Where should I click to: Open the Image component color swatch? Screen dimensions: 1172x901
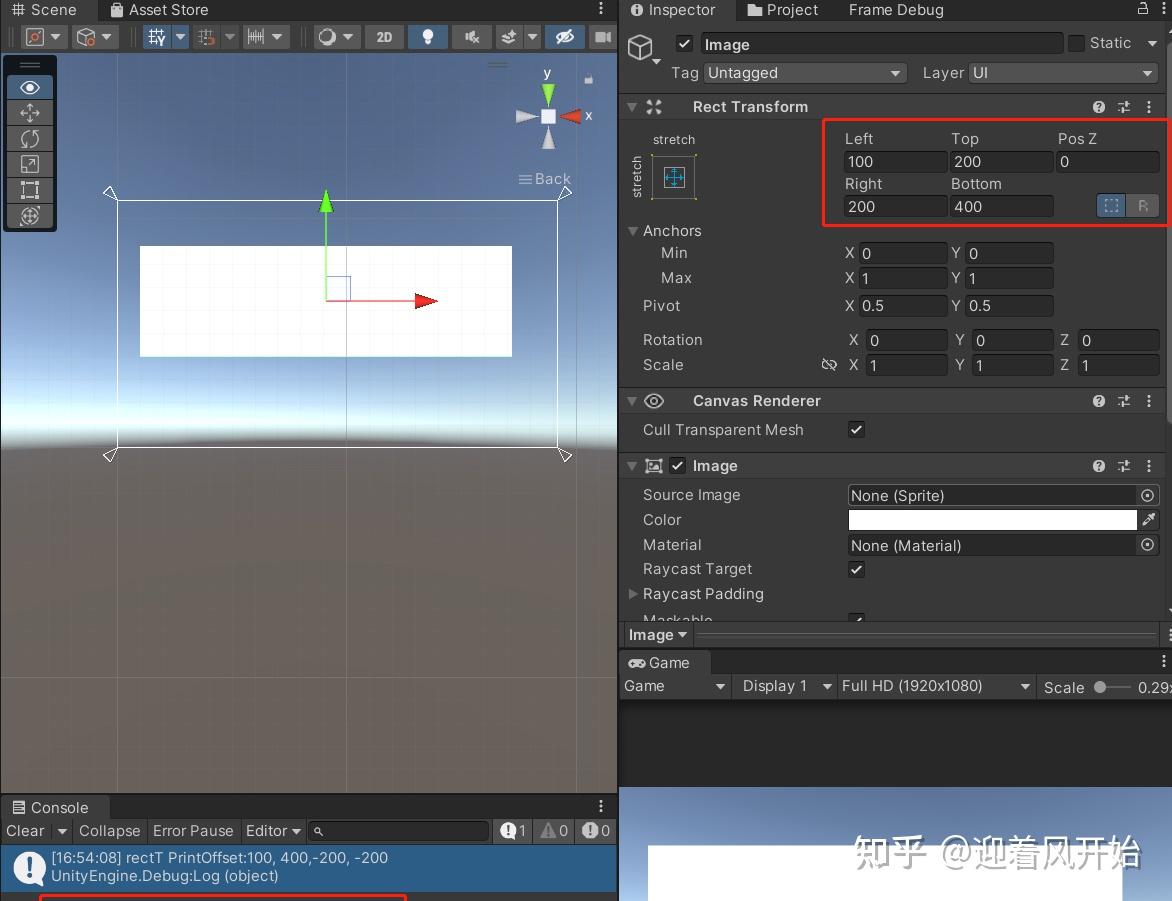click(x=992, y=520)
